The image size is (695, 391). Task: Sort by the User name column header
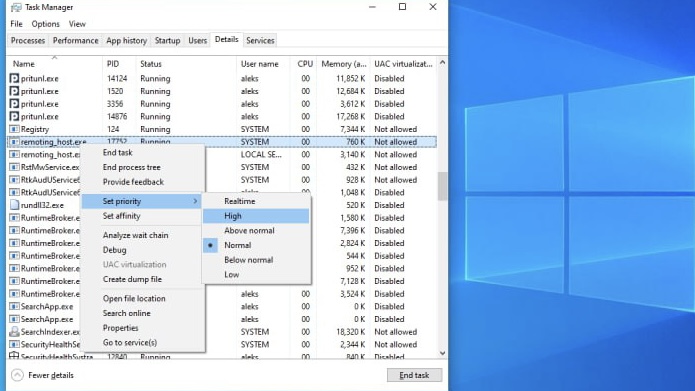tap(263, 64)
